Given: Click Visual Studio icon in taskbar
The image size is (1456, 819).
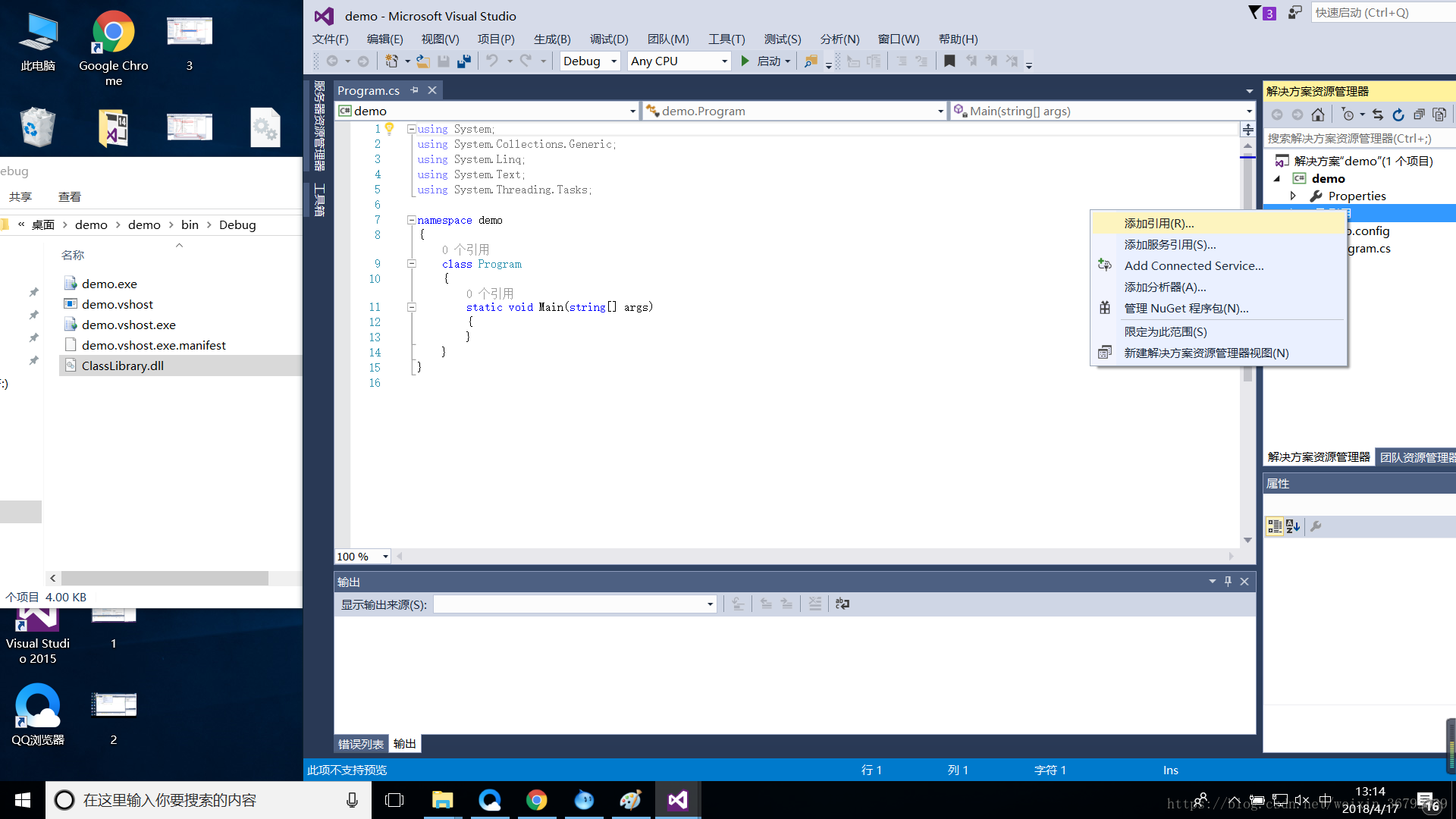Looking at the screenshot, I should point(677,800).
